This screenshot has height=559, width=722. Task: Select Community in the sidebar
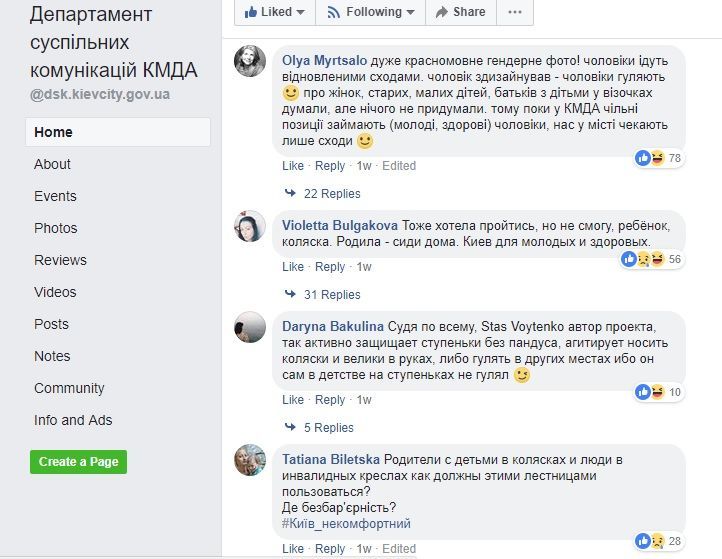click(69, 388)
